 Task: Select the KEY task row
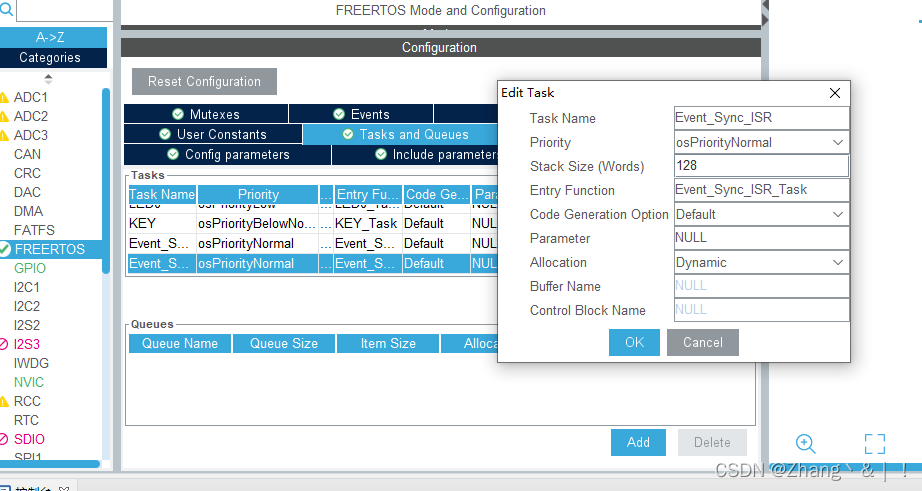(x=313, y=223)
